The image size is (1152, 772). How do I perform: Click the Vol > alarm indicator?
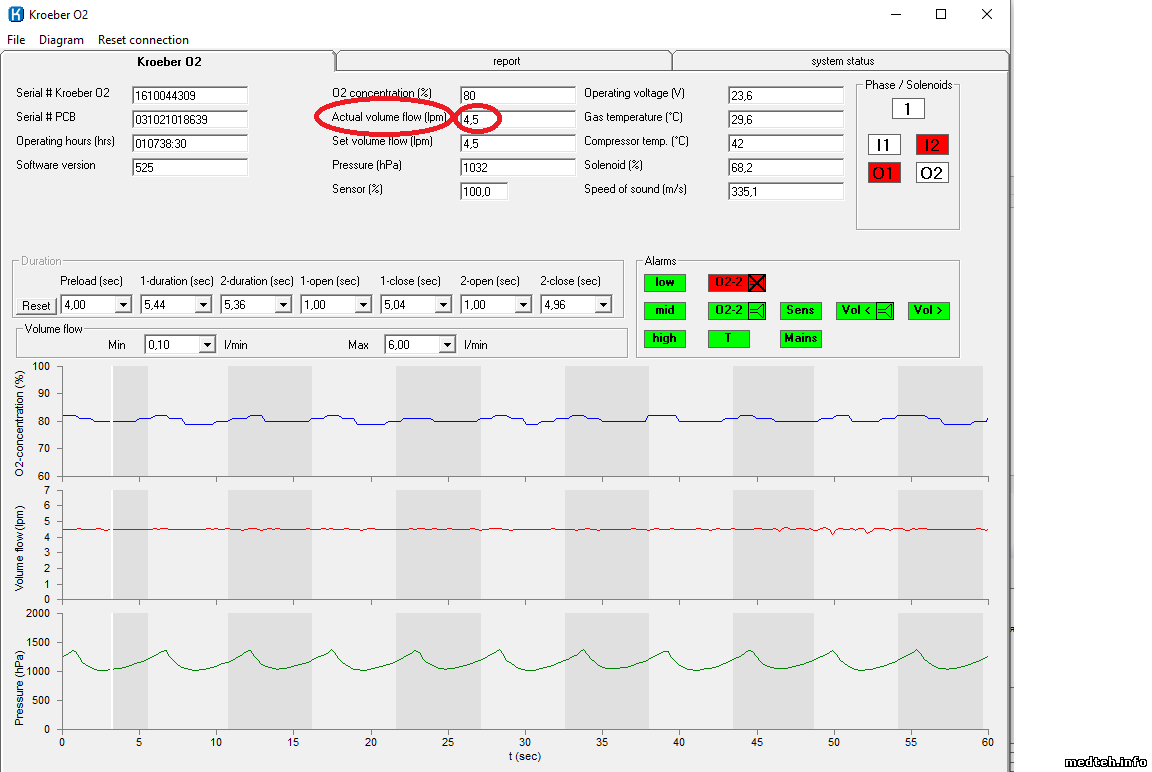(x=928, y=311)
